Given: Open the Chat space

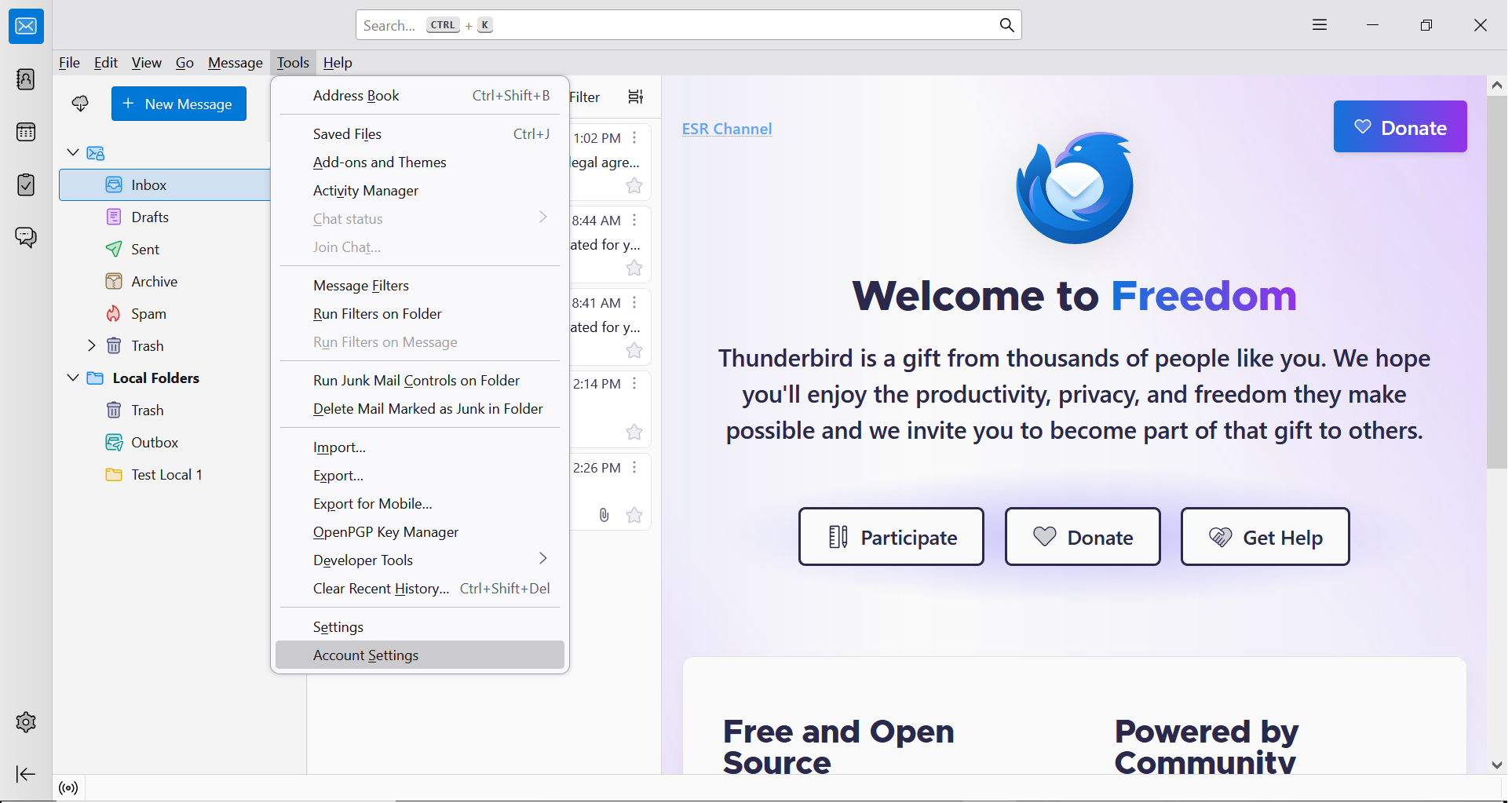Looking at the screenshot, I should point(26,237).
